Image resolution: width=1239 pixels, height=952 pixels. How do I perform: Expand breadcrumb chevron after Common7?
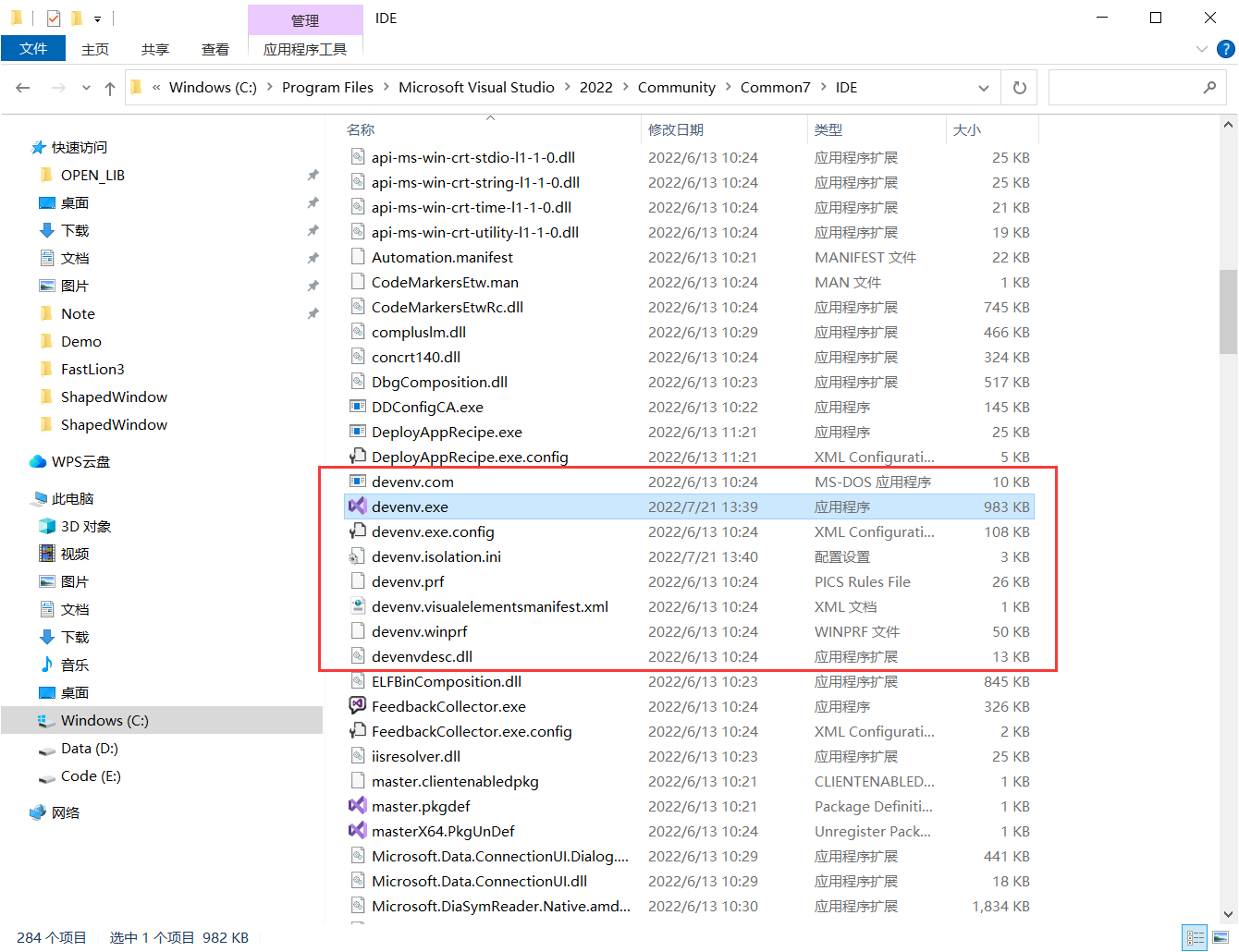(x=823, y=87)
